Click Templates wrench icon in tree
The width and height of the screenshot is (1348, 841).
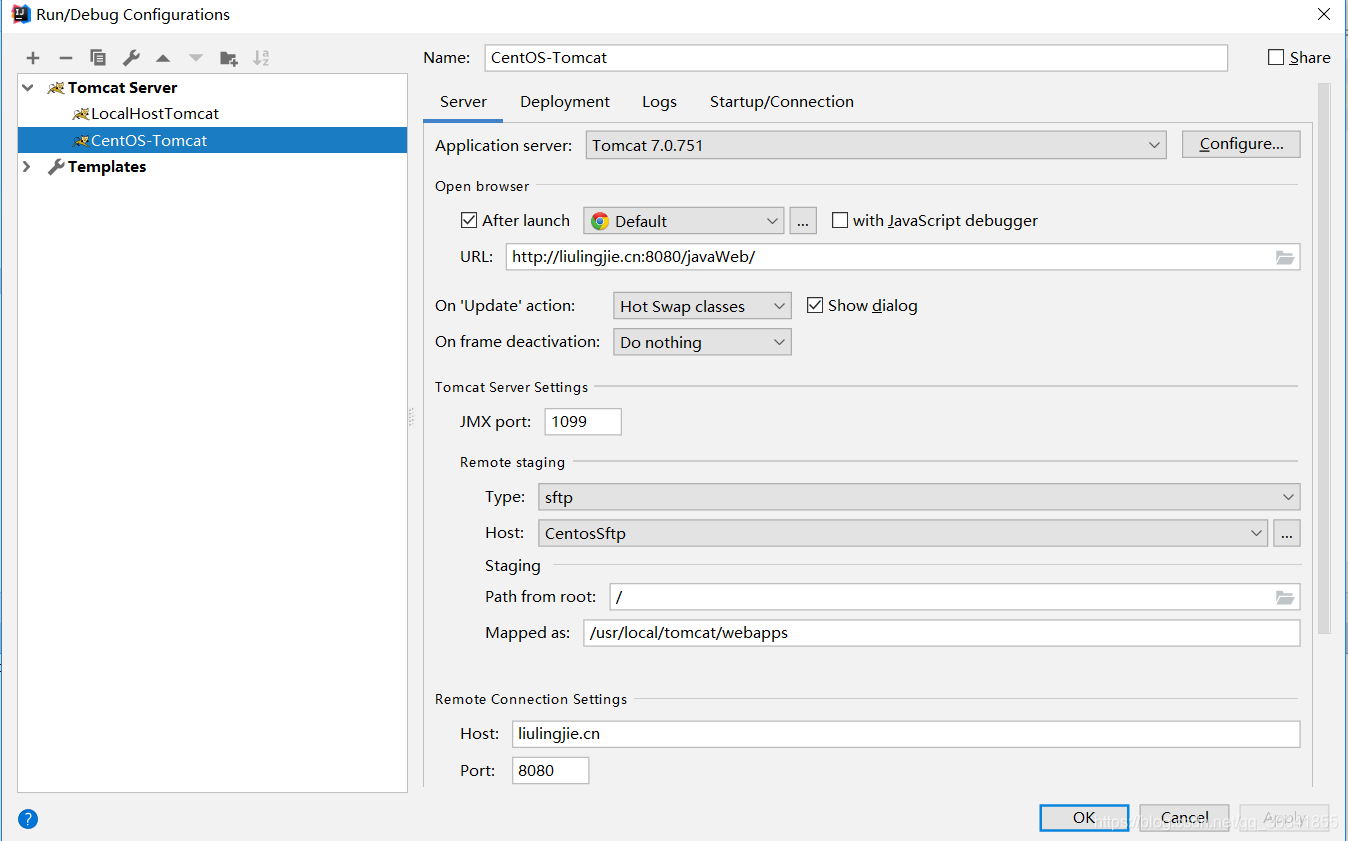(56, 167)
